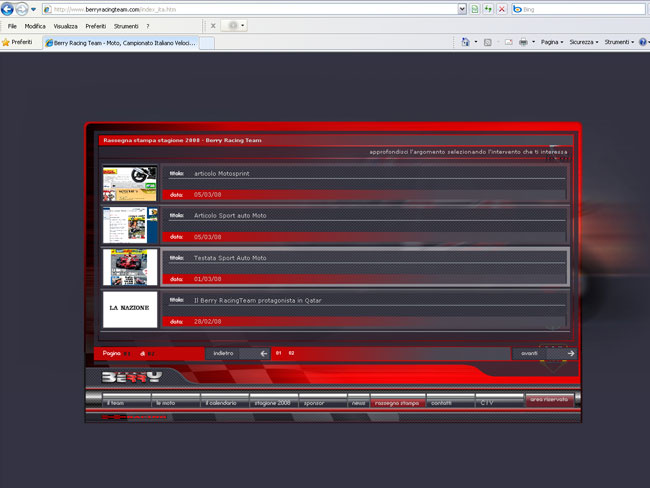
Task: Toggle the compatibility view icon
Action: coord(475,9)
